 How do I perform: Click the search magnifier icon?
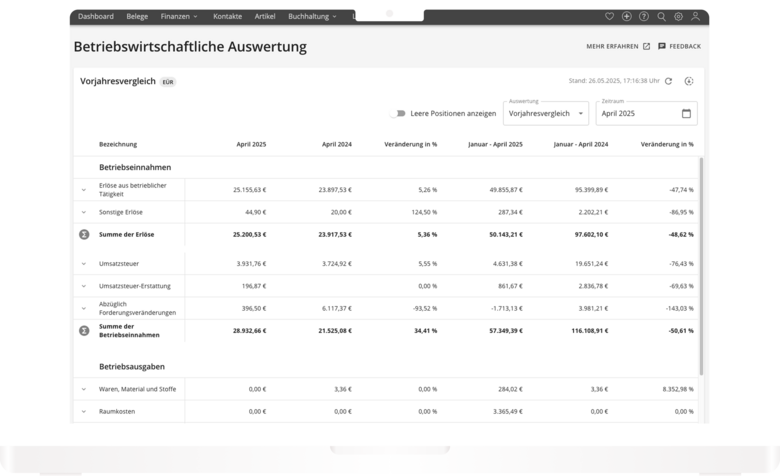(x=661, y=17)
